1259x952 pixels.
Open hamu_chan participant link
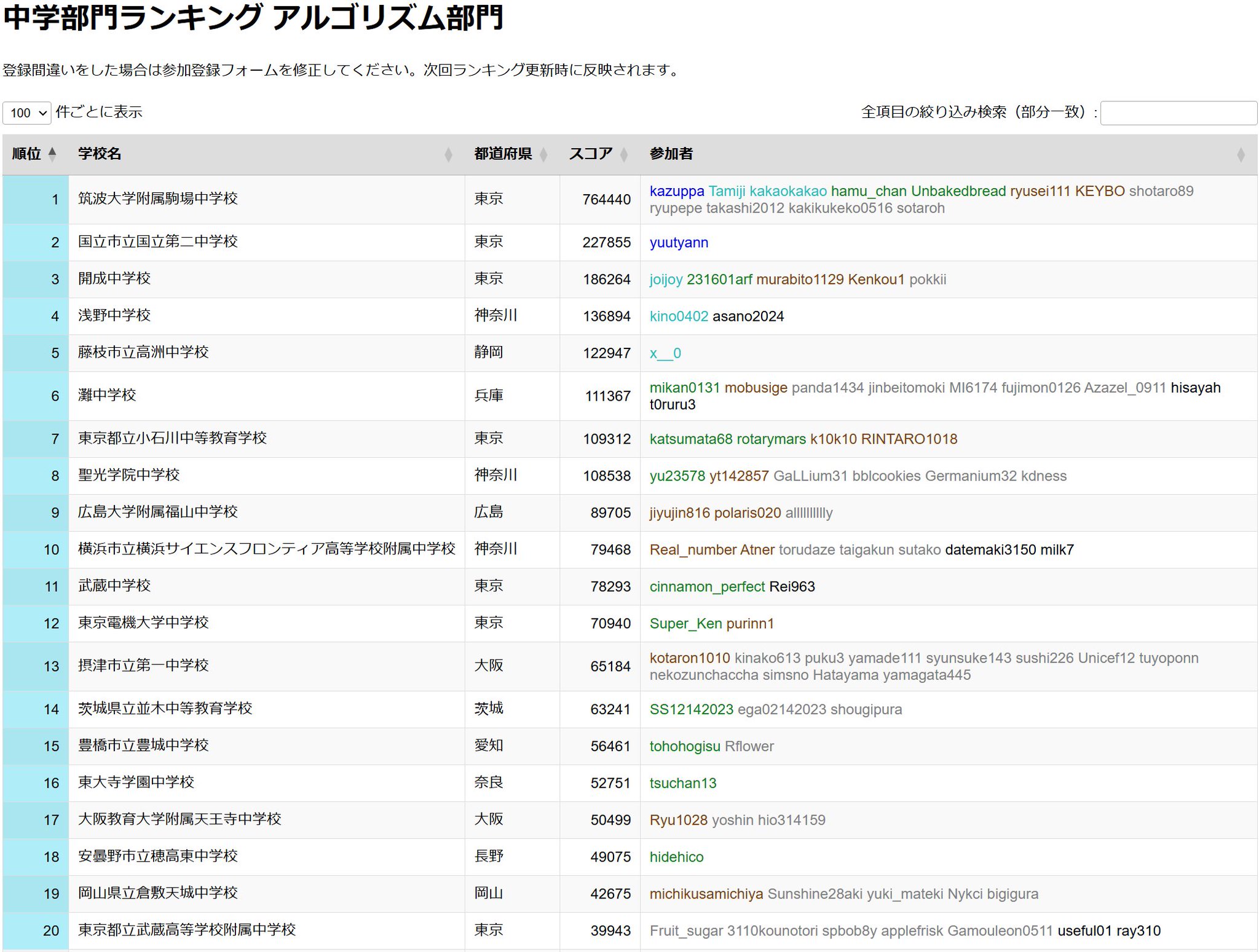pos(869,191)
